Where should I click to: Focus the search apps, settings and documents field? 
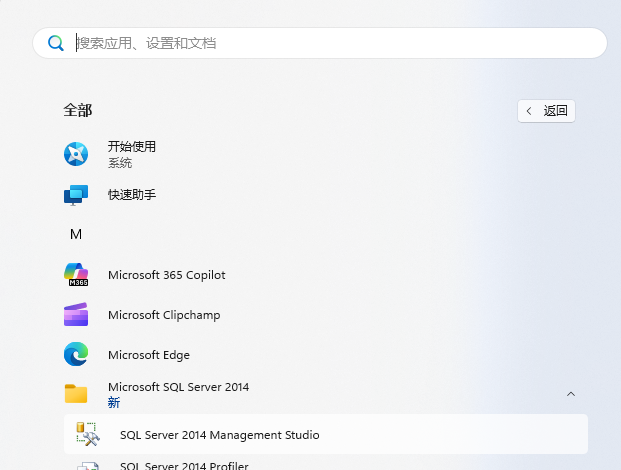tap(320, 43)
